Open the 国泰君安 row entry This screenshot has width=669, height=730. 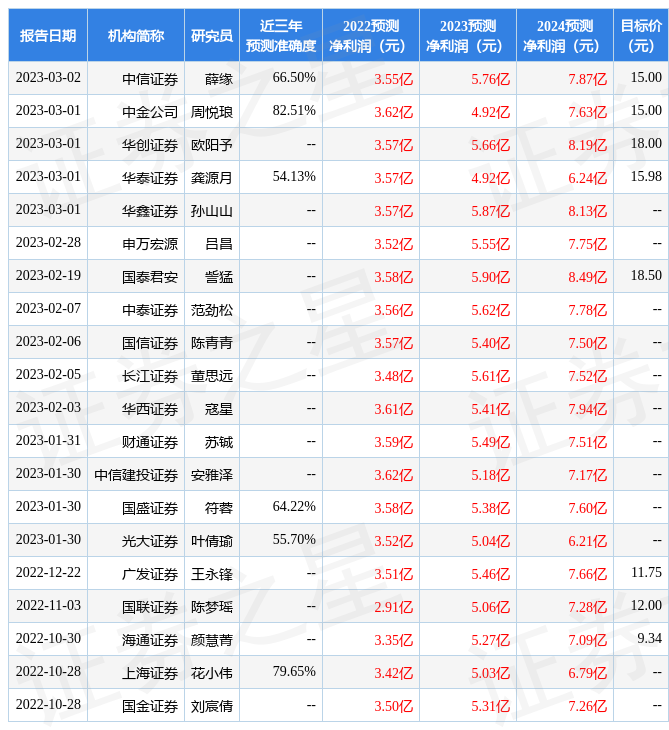point(150,276)
